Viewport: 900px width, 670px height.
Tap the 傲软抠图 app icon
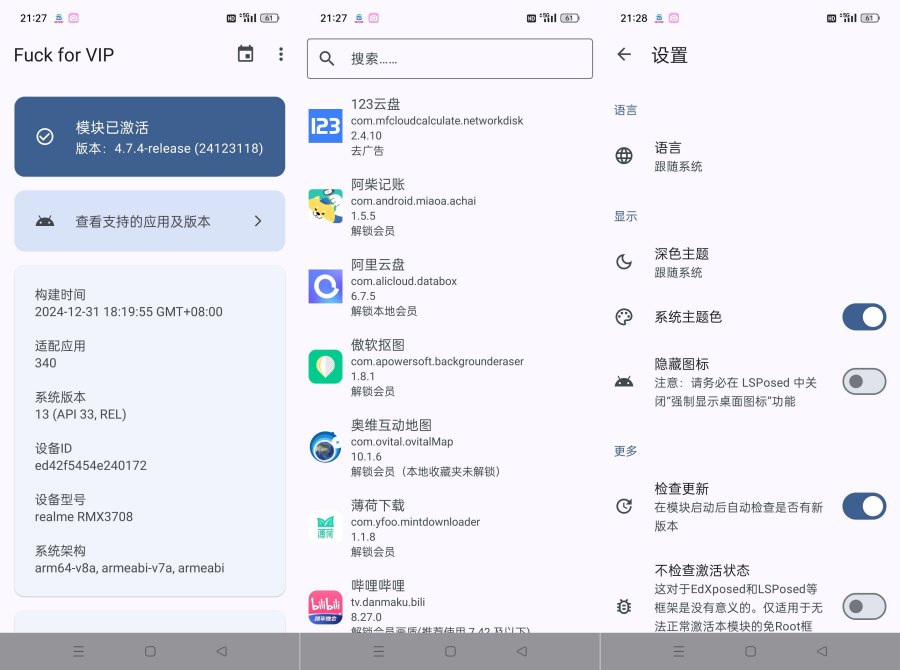[x=325, y=366]
